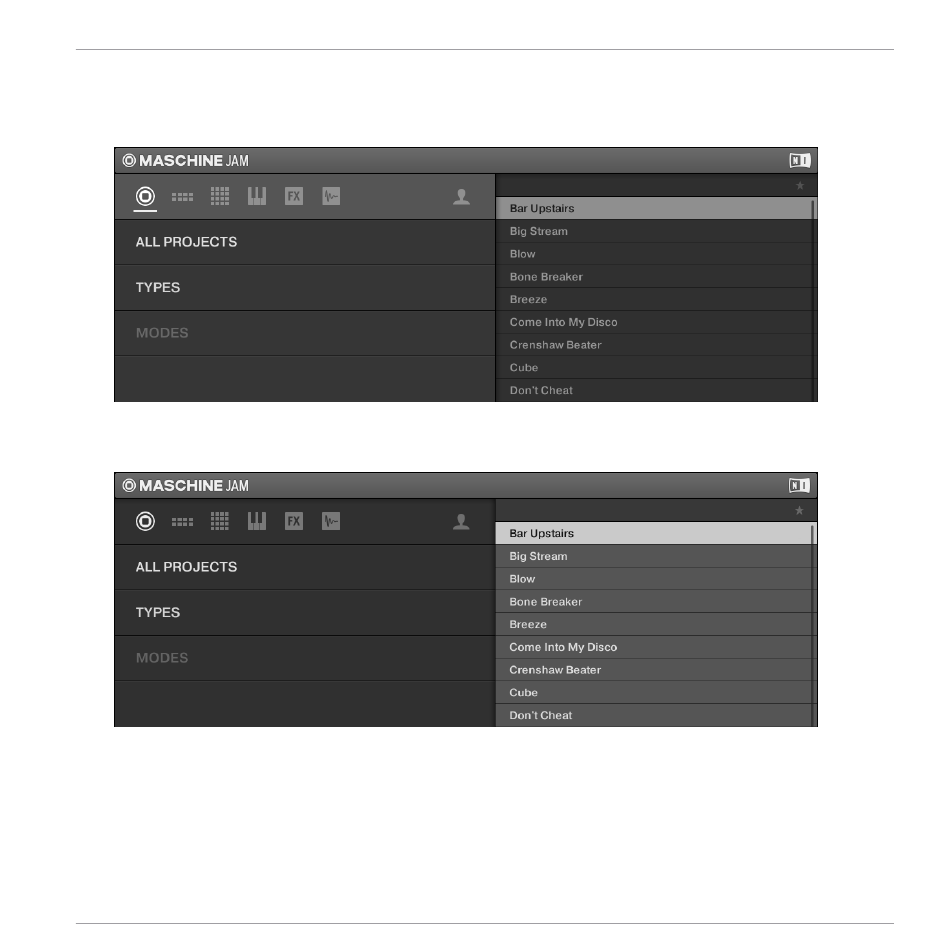Choose Instruments keyboard icon in the lower panel
The height and width of the screenshot is (951, 950).
tap(257, 521)
